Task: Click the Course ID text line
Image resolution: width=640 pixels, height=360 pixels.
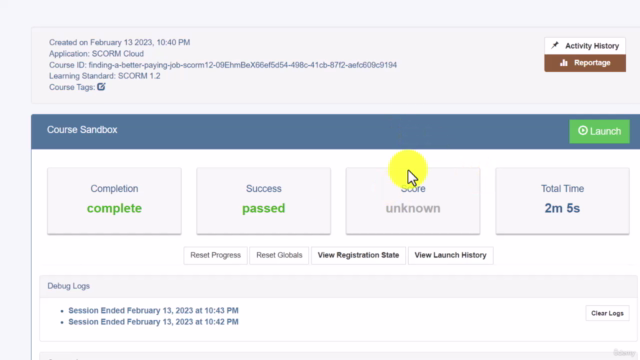Action: (223, 65)
